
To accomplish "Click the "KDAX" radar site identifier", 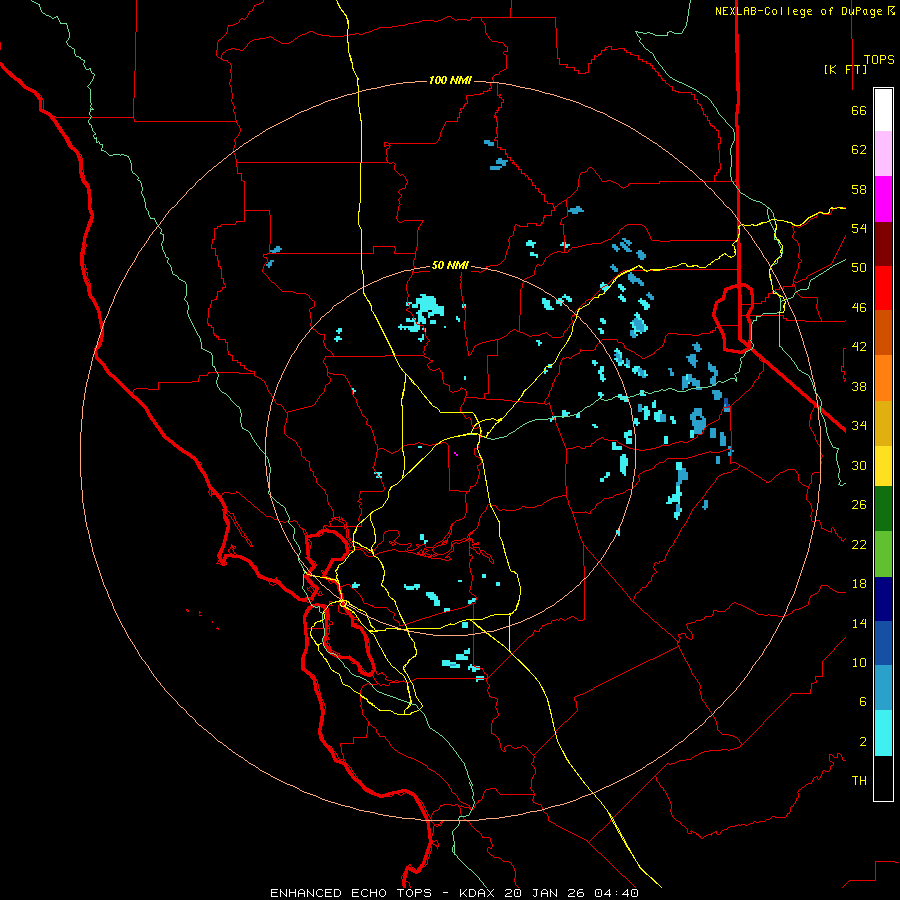I will [x=479, y=893].
